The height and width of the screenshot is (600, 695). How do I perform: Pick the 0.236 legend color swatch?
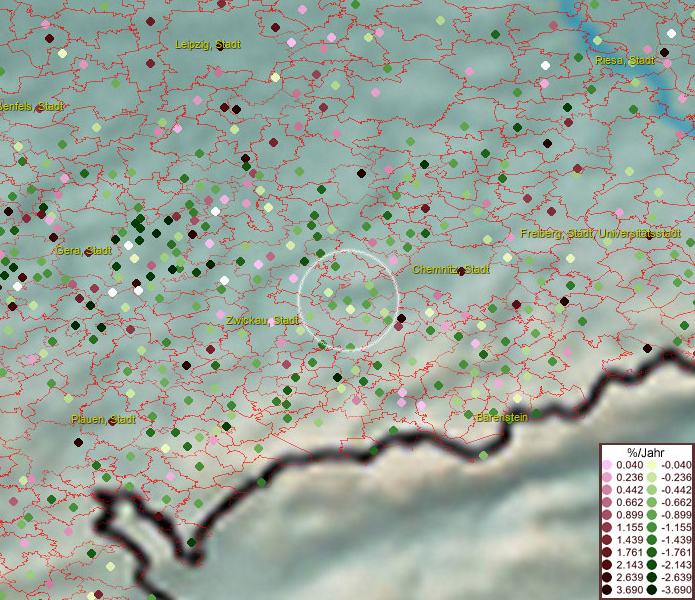pos(607,477)
